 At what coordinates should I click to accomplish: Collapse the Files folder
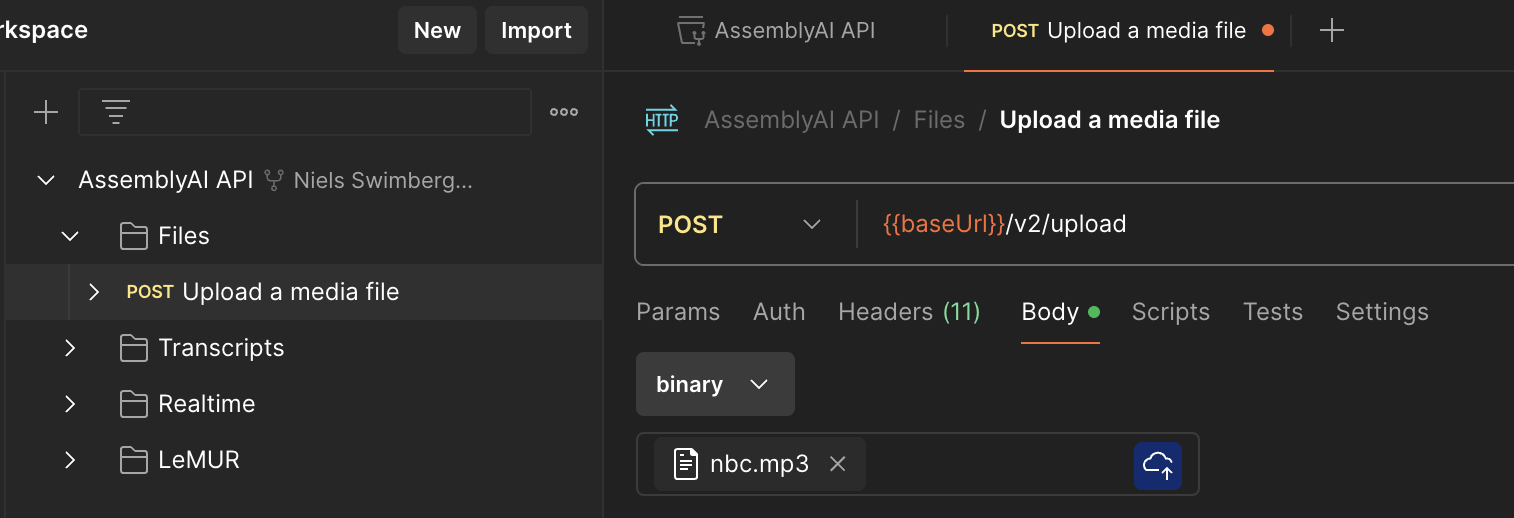(70, 236)
